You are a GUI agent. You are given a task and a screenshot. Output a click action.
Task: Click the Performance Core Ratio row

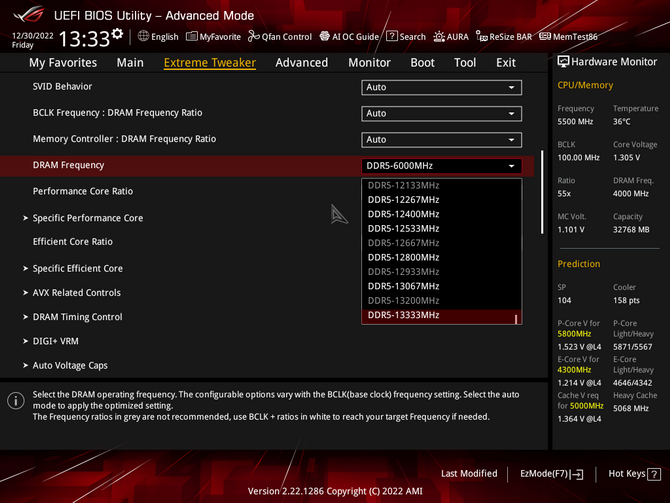[267, 191]
